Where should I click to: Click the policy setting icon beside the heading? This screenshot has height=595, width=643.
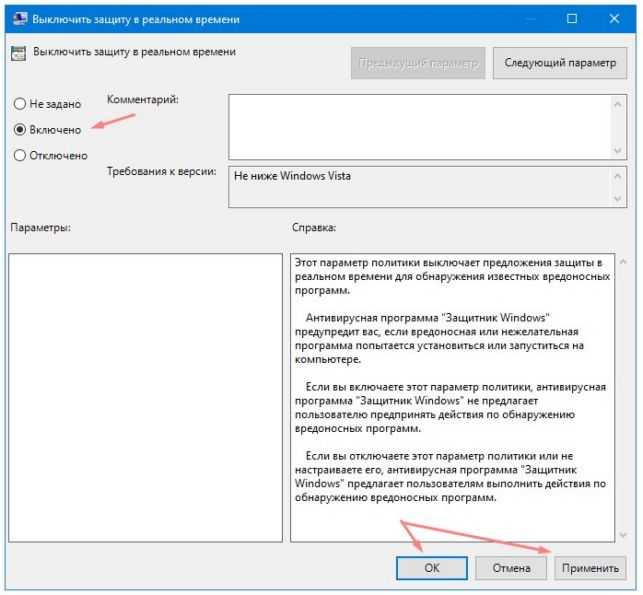coord(18,53)
